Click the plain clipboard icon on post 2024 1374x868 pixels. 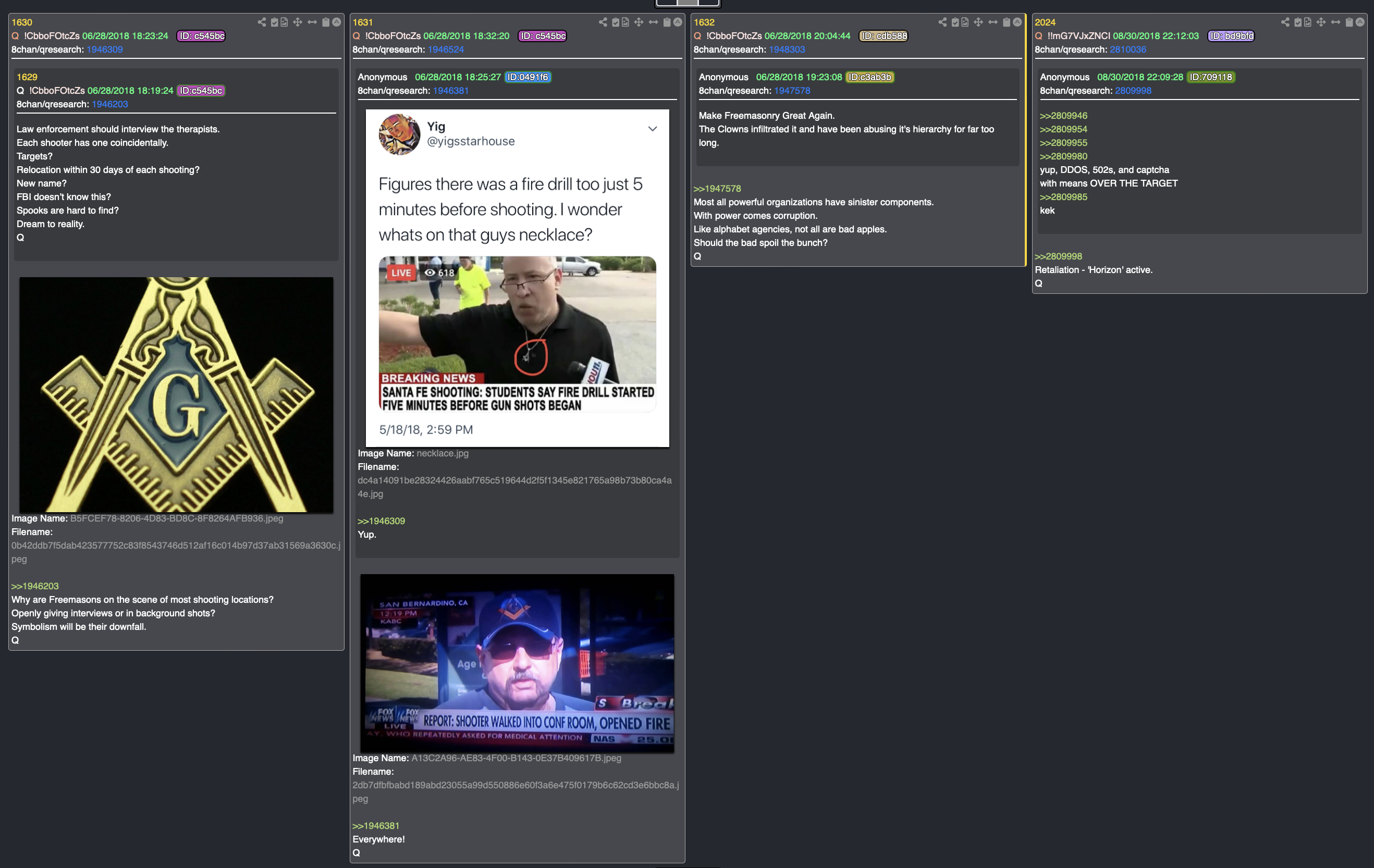(x=1350, y=22)
